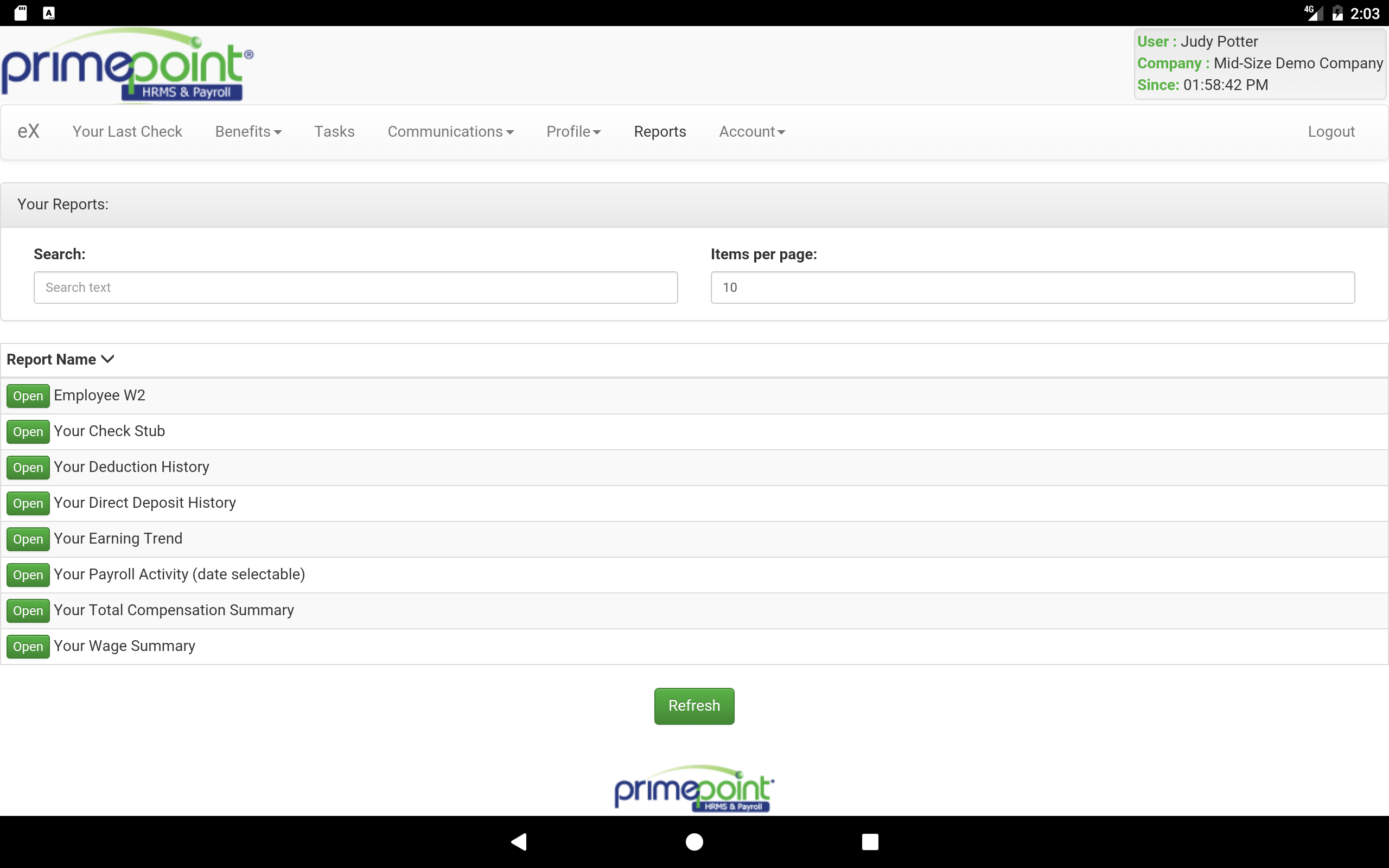
Task: Tap the Android home circle button
Action: click(694, 841)
